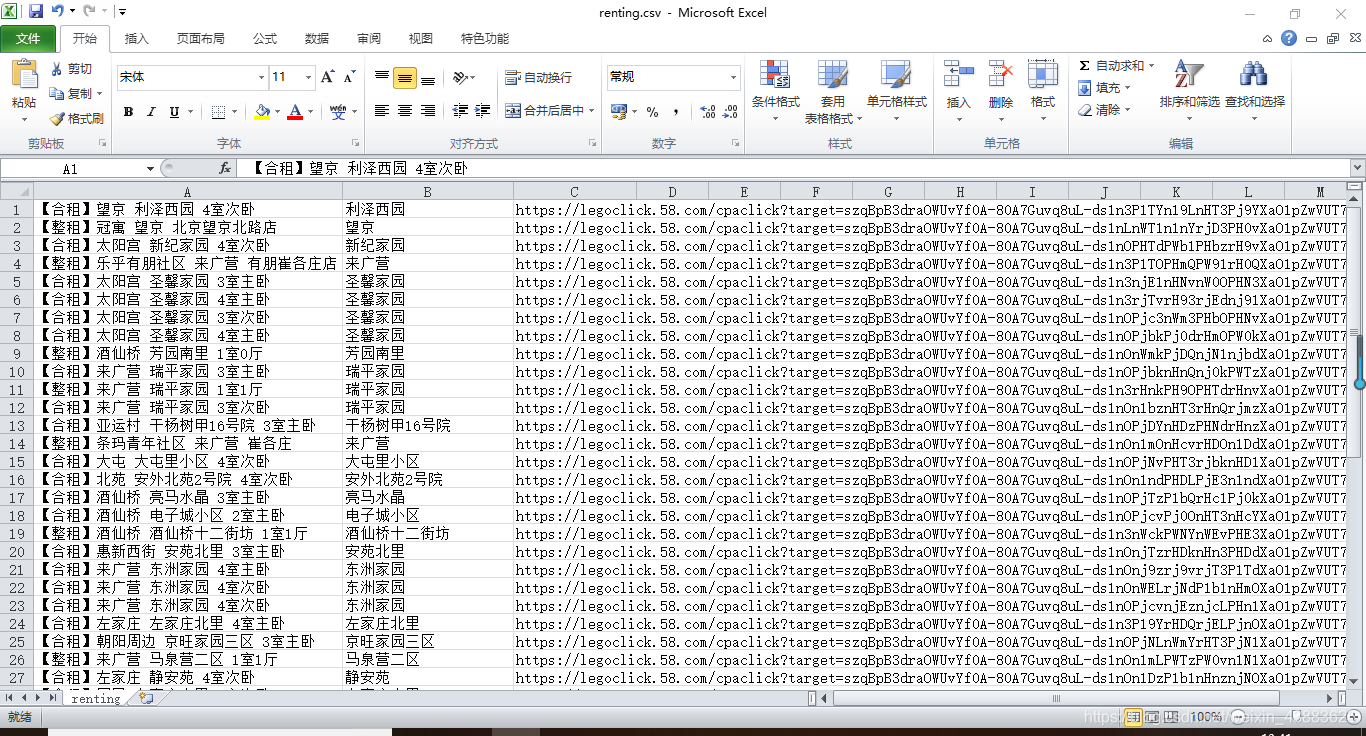Click the 自动换行 wrap text button

(538, 77)
